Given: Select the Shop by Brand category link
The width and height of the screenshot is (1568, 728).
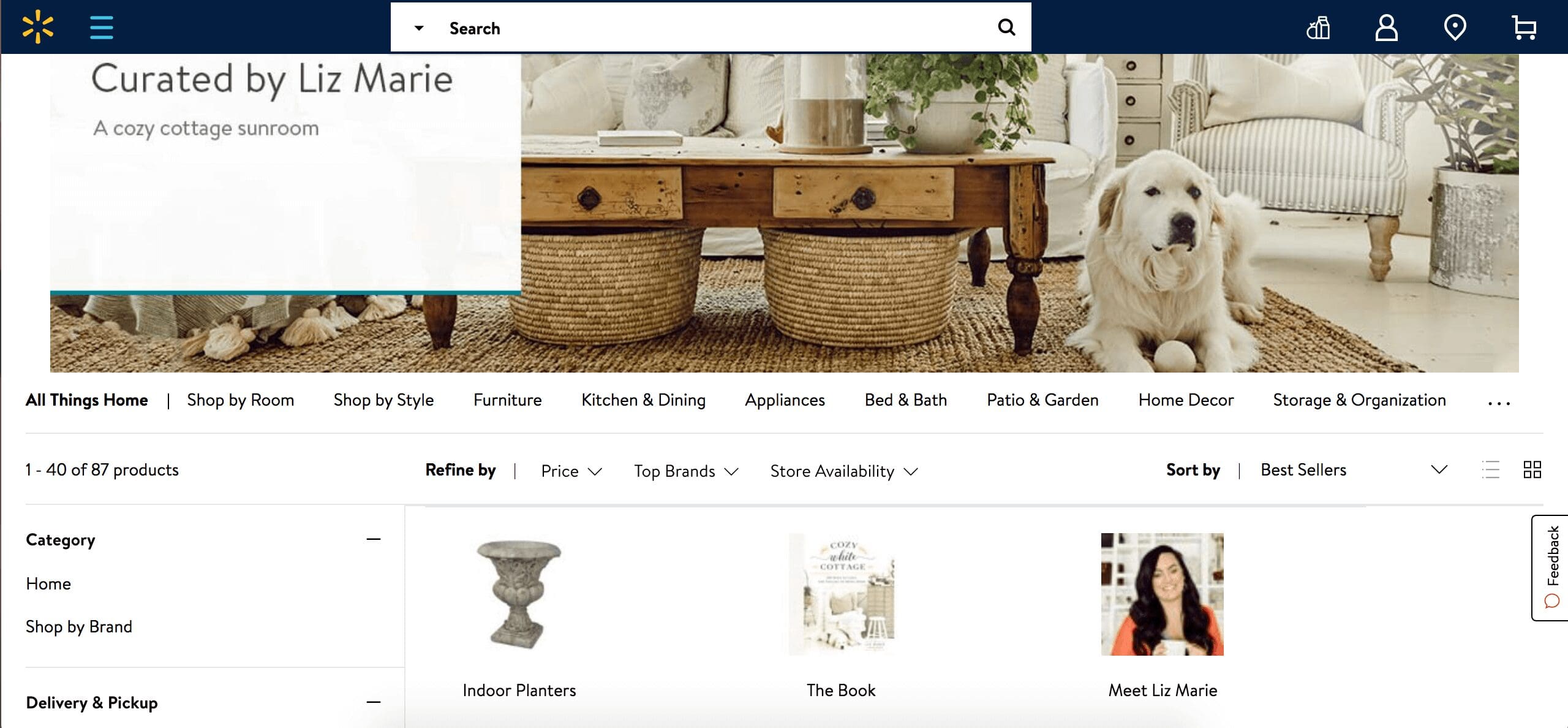Looking at the screenshot, I should (x=79, y=626).
